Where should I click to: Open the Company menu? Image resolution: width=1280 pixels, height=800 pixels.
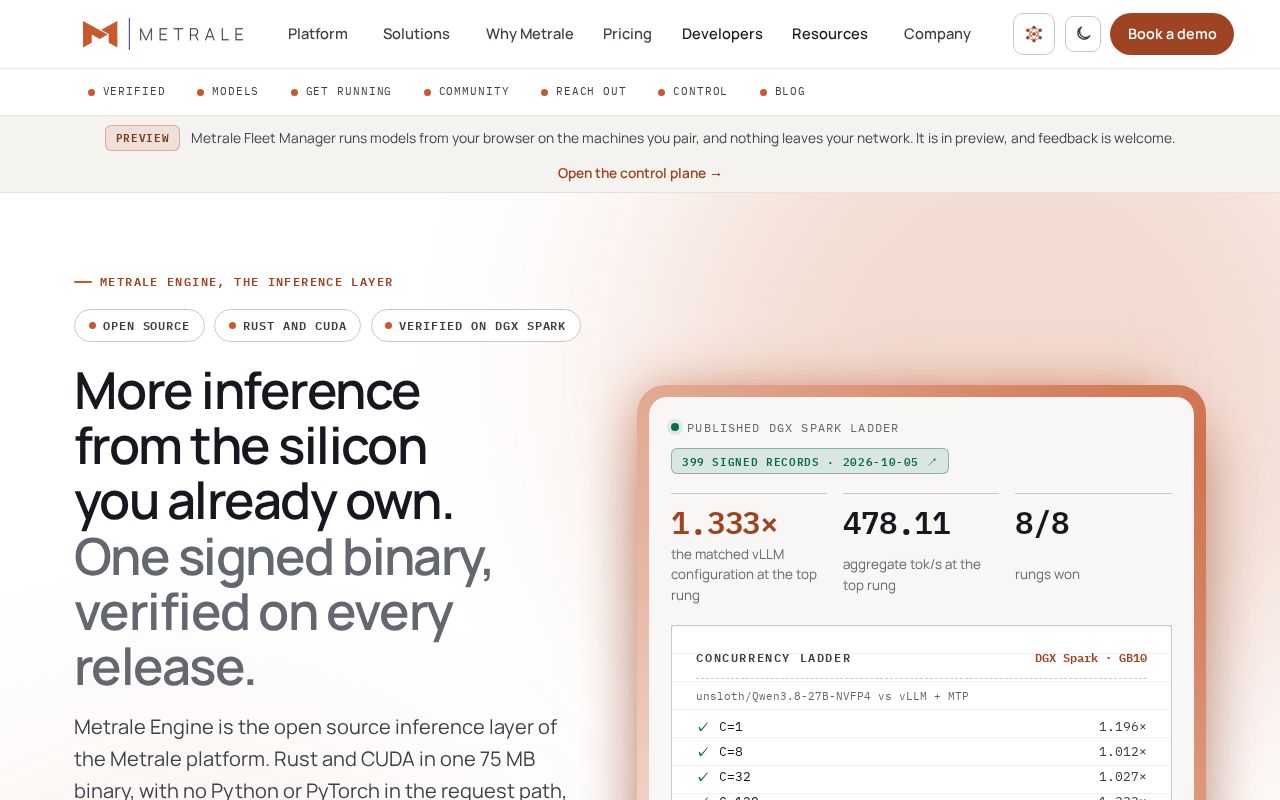937,34
